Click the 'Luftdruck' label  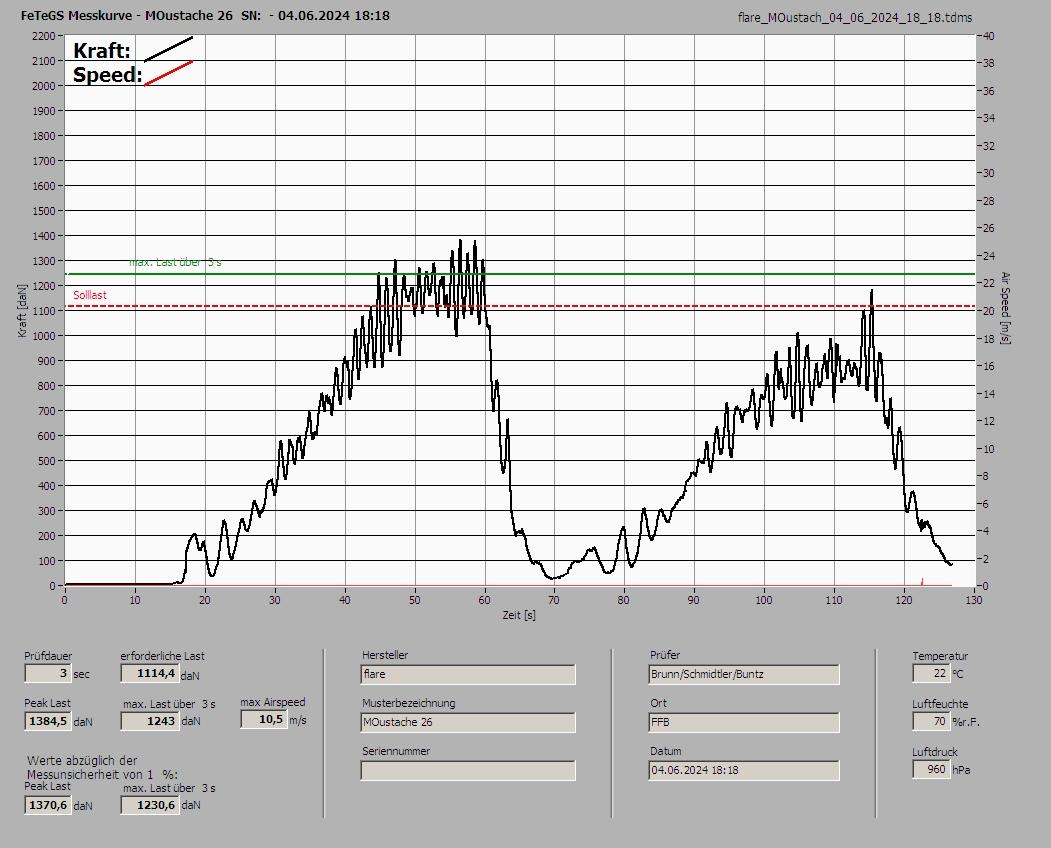[x=934, y=752]
